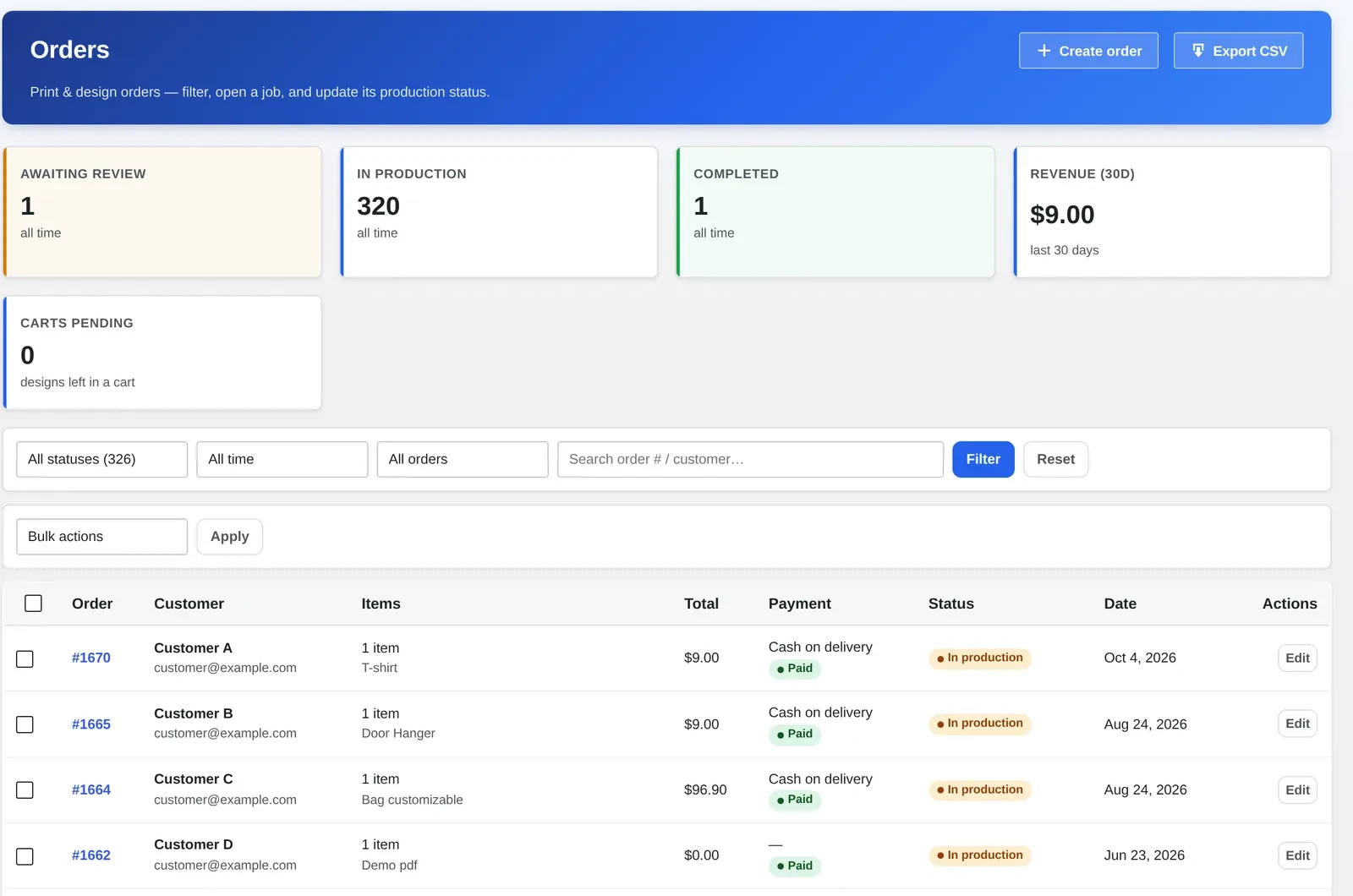1353x896 pixels.
Task: Click the Customer C name
Action: [194, 779]
